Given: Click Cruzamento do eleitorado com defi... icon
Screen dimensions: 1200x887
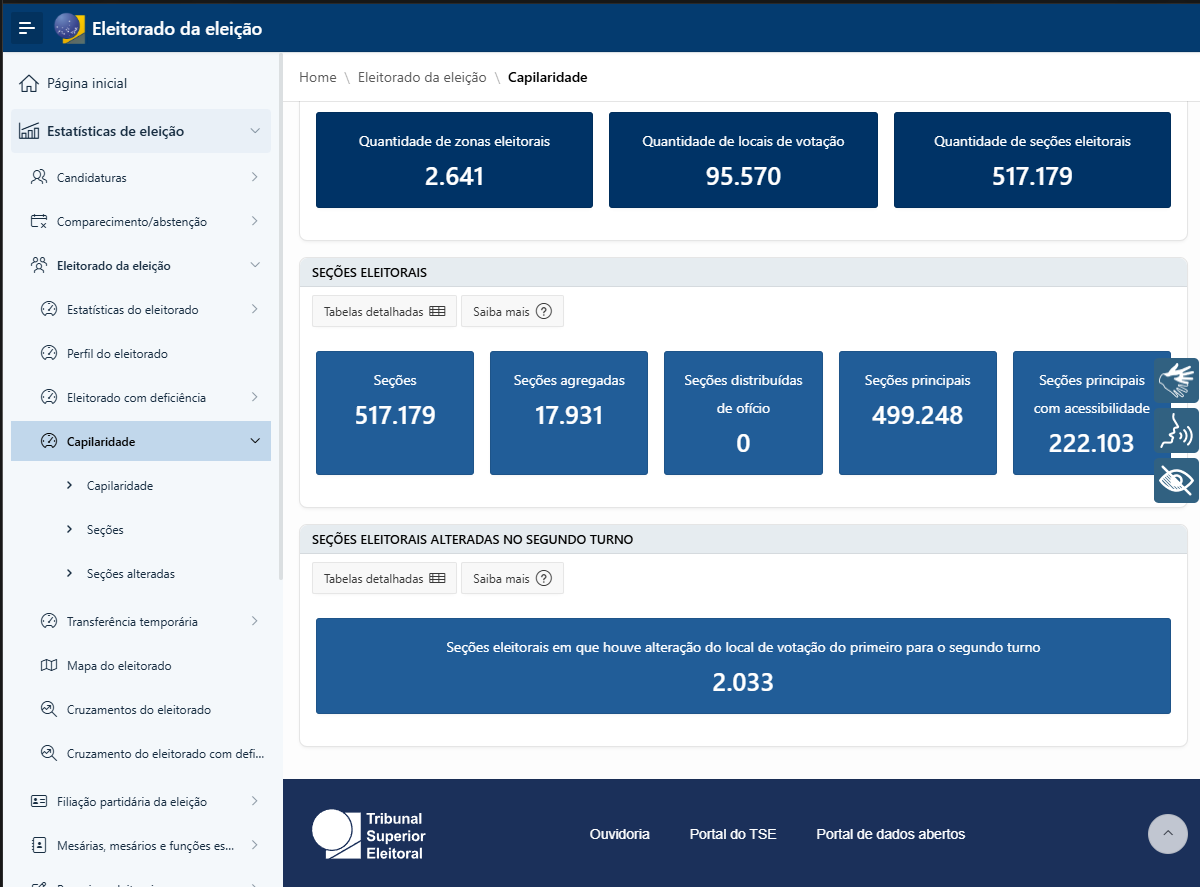Looking at the screenshot, I should [49, 753].
